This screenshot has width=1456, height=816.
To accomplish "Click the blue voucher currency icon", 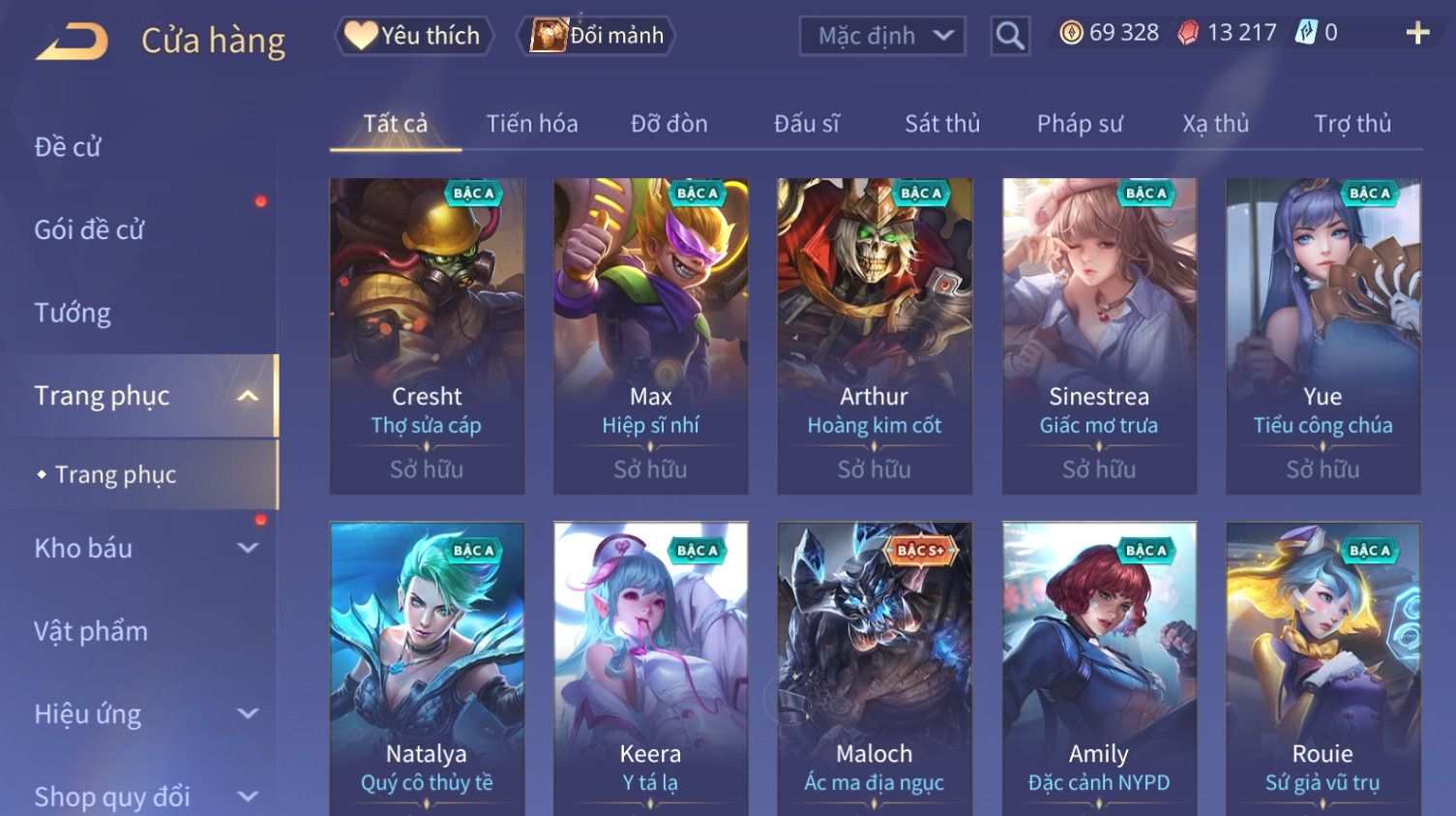I will pos(1306,33).
